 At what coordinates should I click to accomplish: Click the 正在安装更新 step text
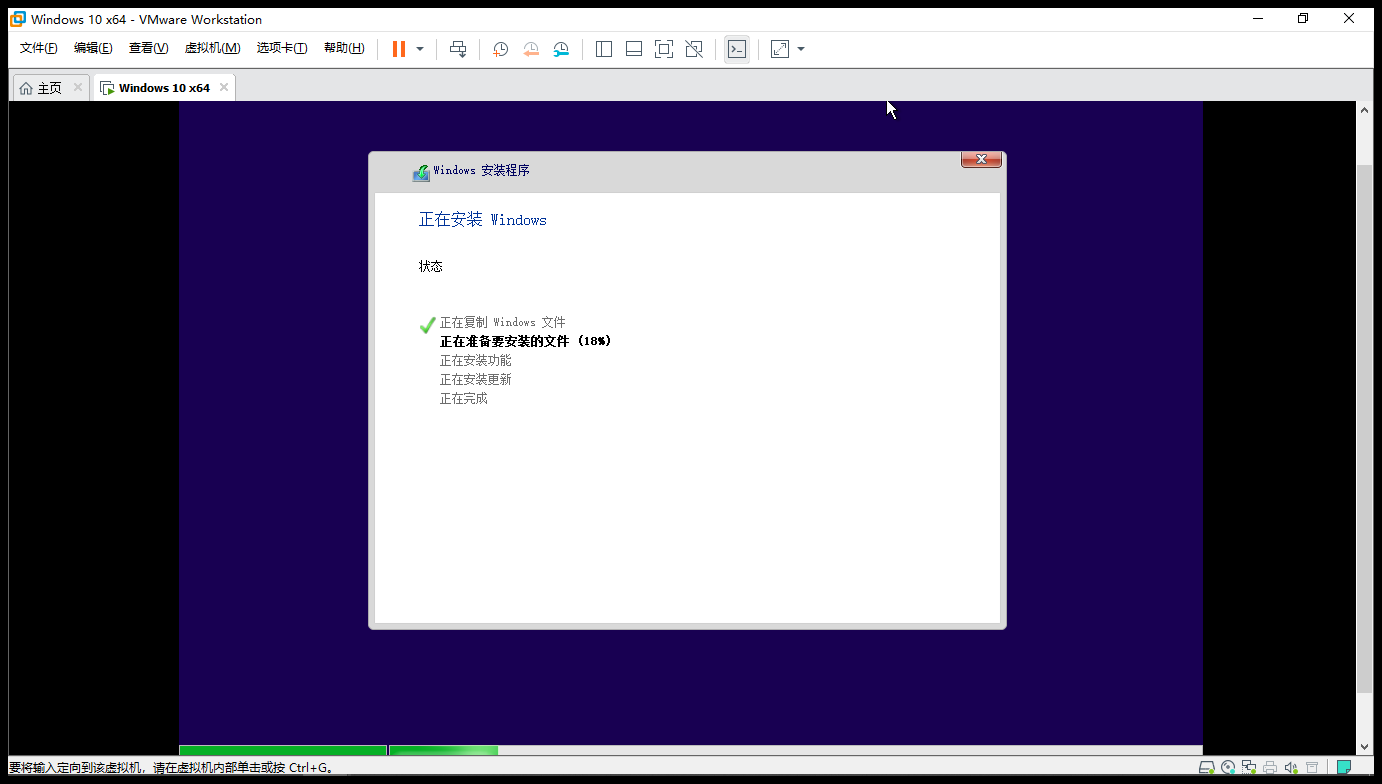(x=476, y=380)
